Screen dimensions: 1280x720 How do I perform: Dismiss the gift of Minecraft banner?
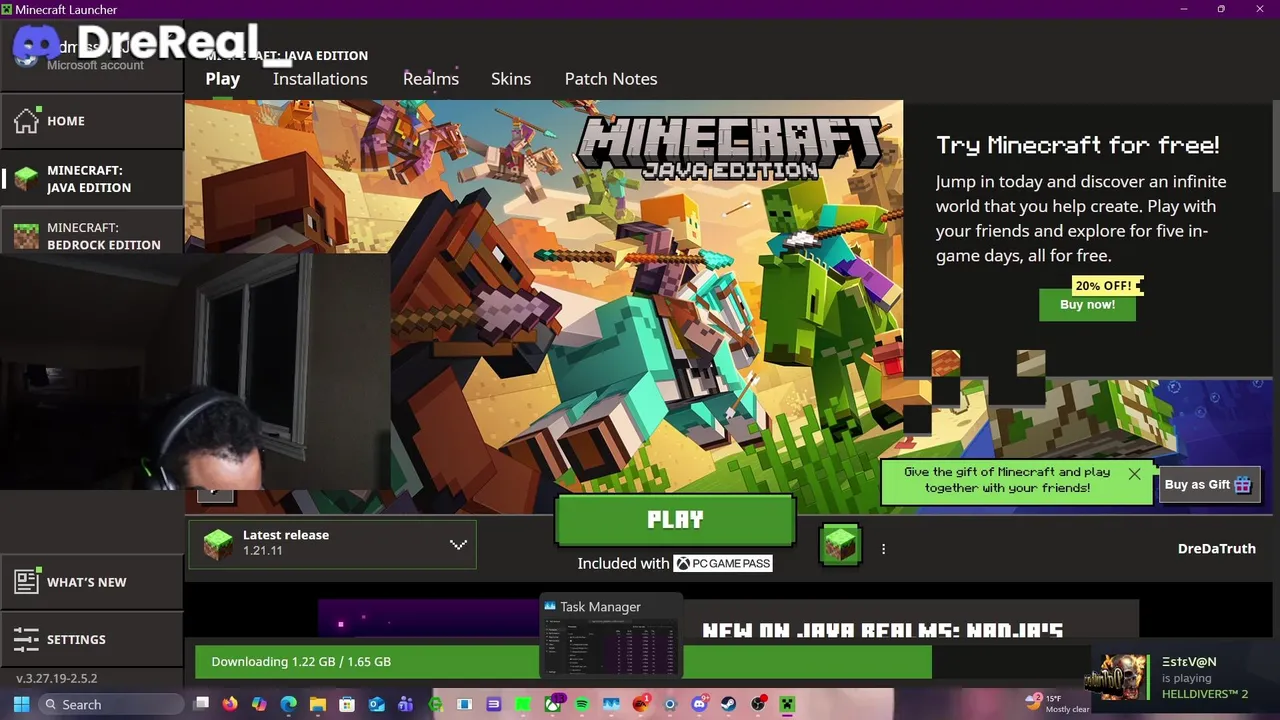[x=1134, y=474]
